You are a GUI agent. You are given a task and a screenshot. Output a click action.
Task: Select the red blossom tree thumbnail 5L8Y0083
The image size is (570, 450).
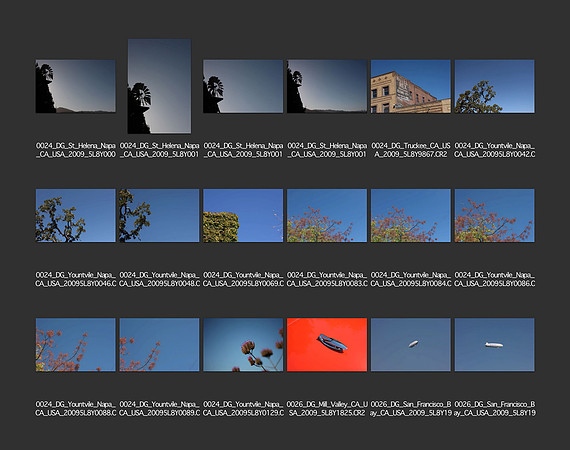click(327, 215)
